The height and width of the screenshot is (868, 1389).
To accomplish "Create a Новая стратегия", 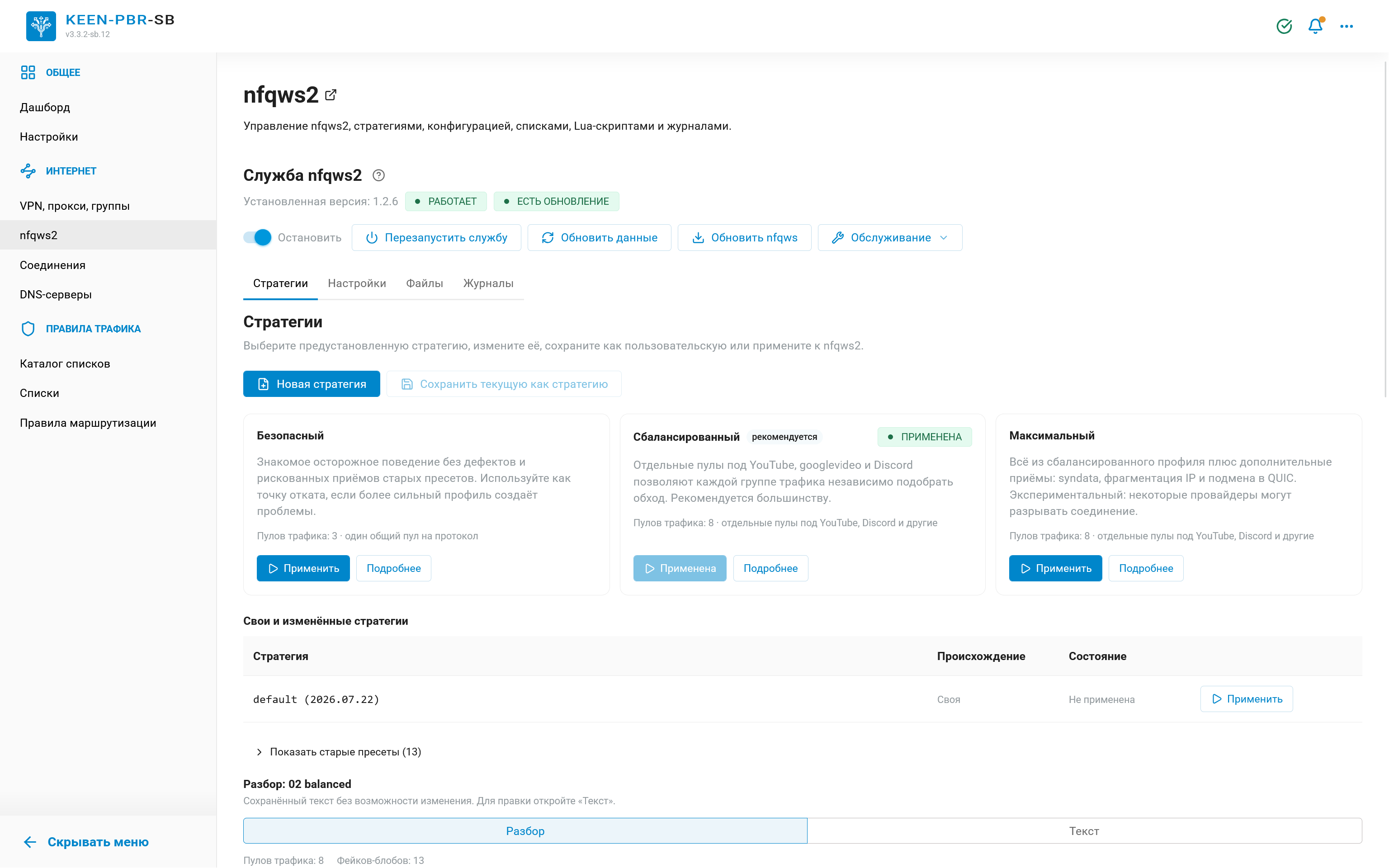I will tap(312, 384).
